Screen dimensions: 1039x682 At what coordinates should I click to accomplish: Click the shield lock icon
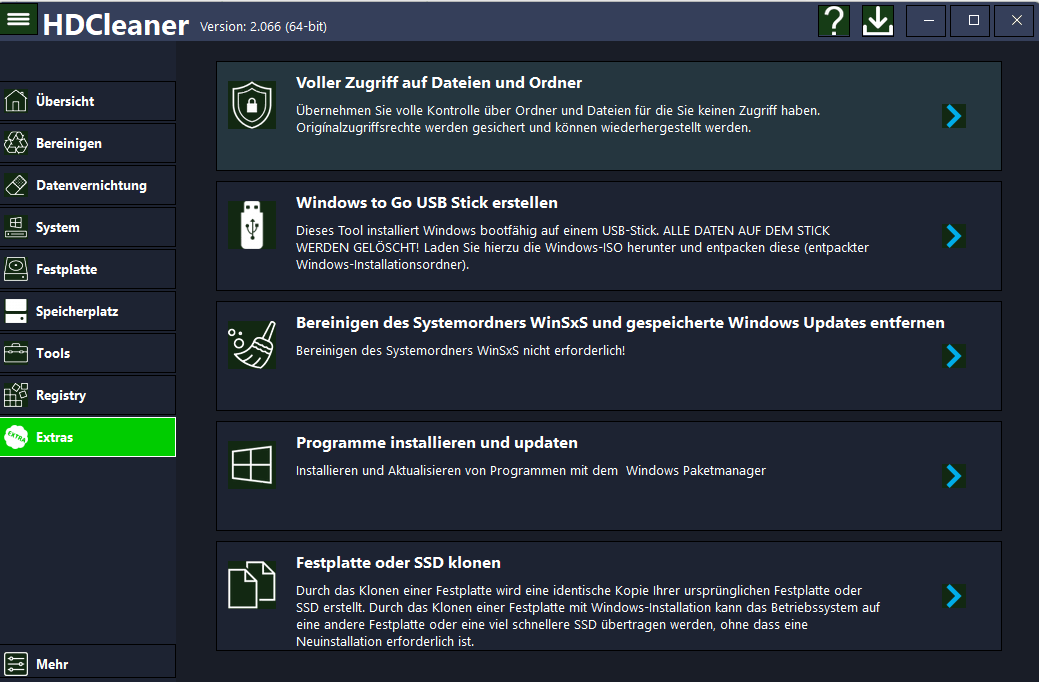252,105
